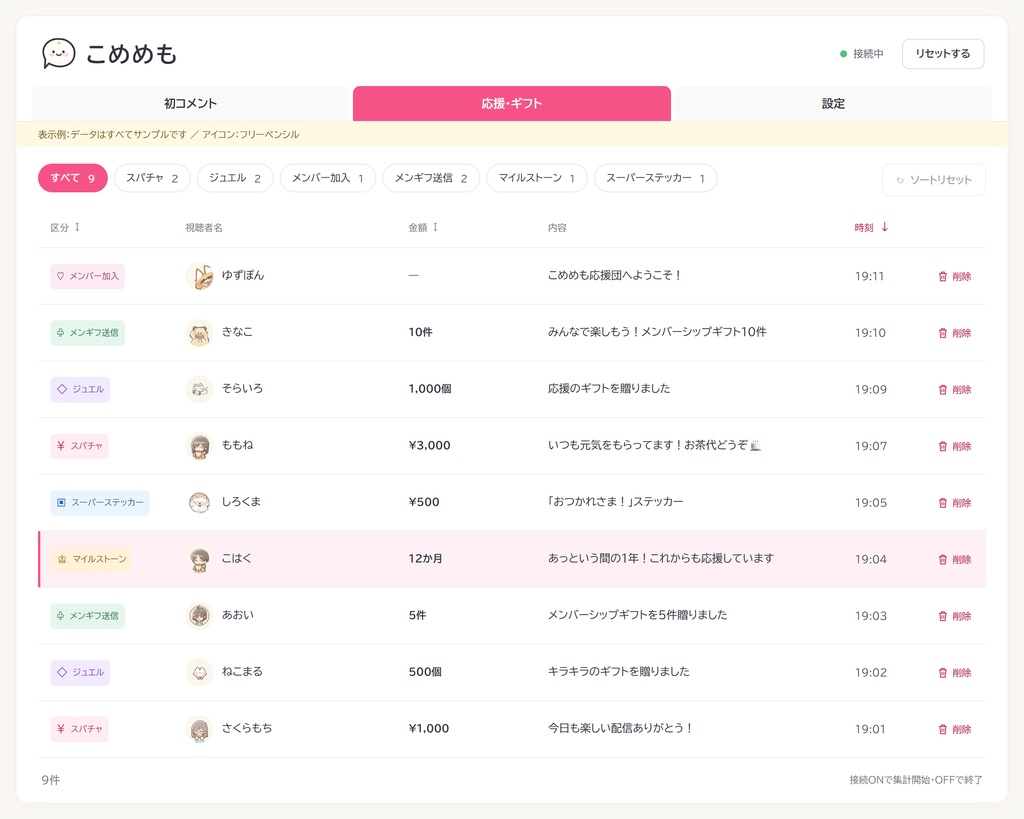Click the text こめめも応援団へようこそ!
1024x819 pixels.
[x=614, y=276]
